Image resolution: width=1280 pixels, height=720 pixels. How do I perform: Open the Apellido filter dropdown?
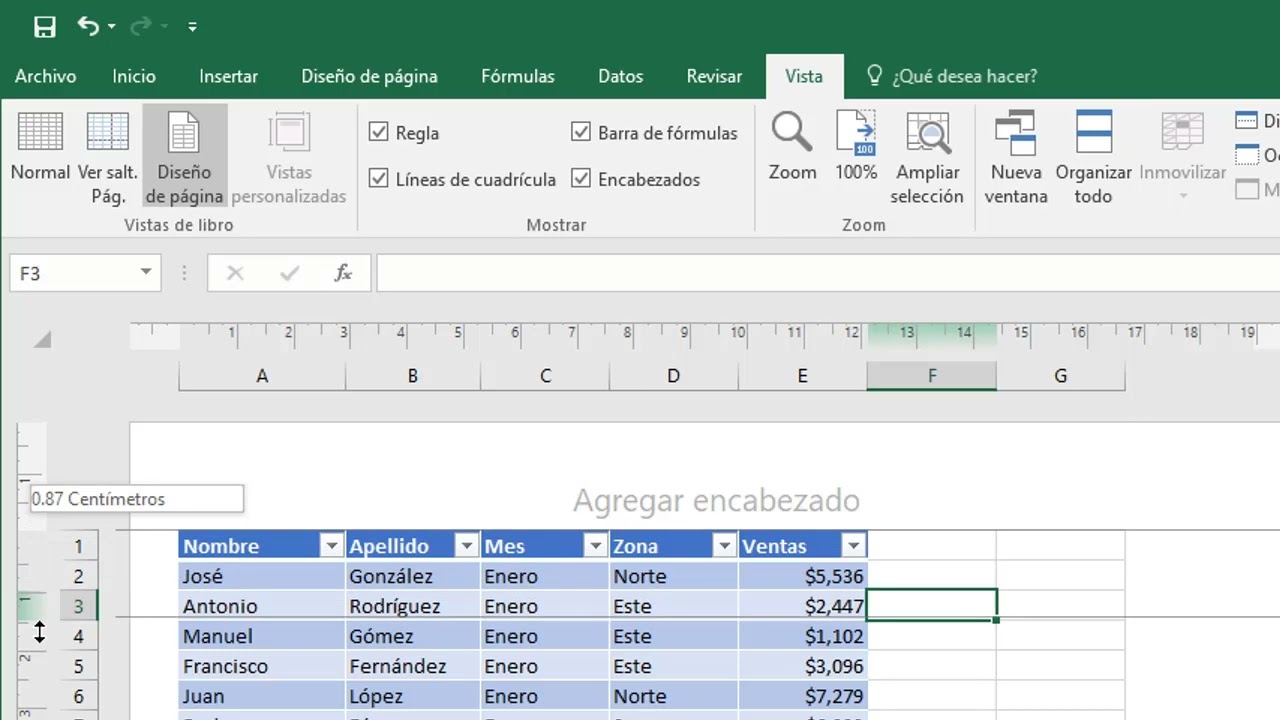click(466, 546)
